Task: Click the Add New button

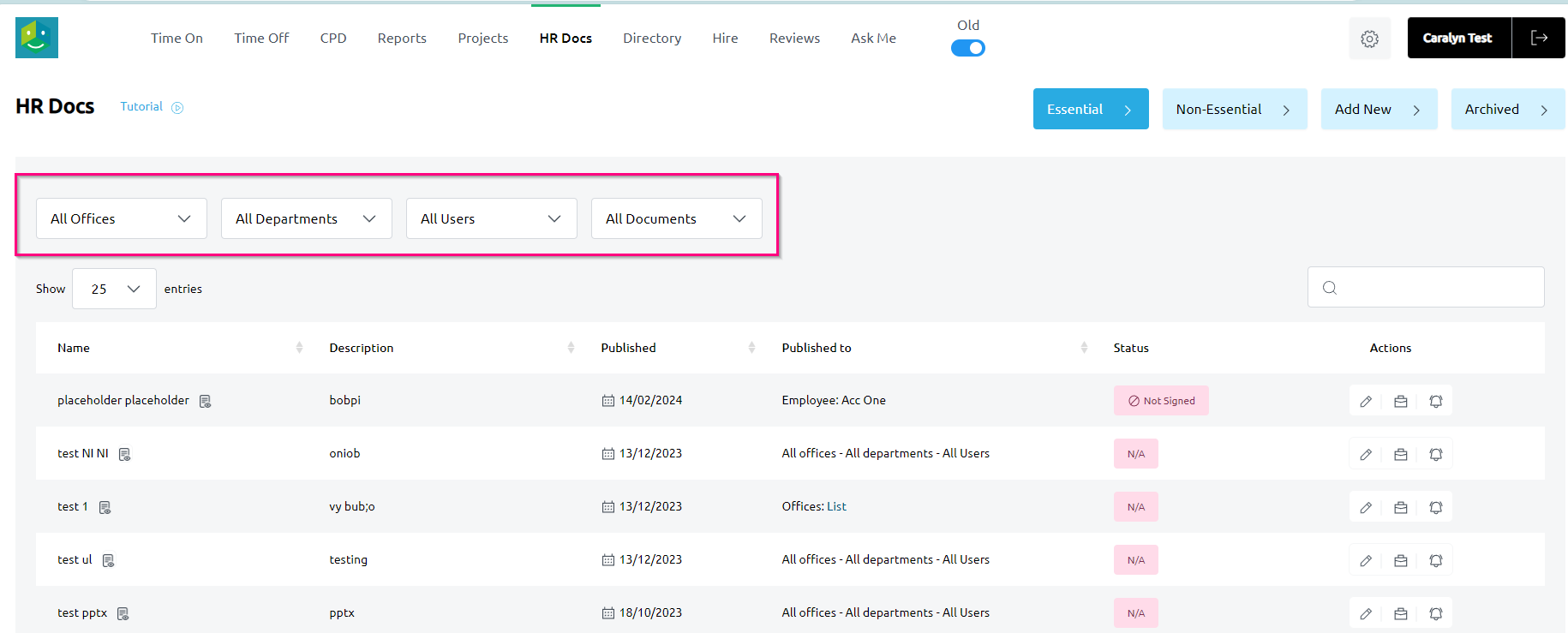Action: (x=1379, y=109)
